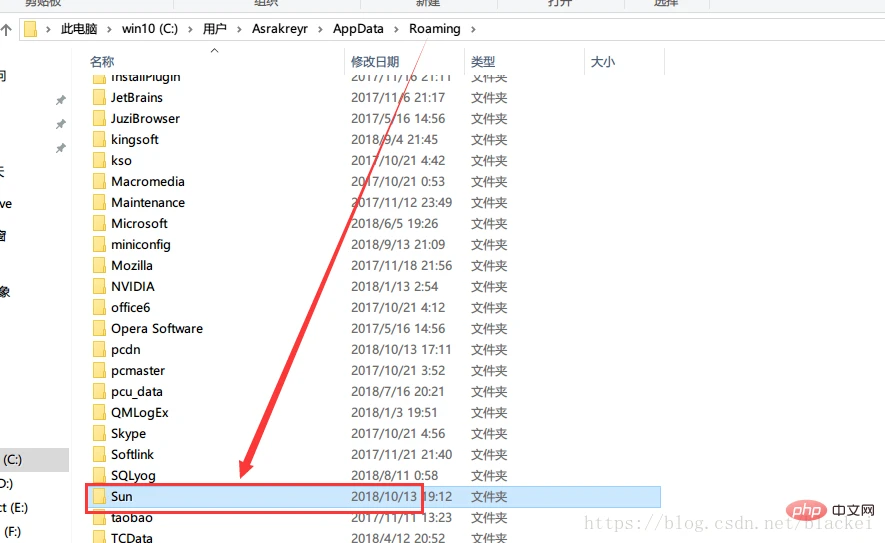This screenshot has width=885, height=543.
Task: Click the Skype folder icon
Action: (x=99, y=433)
